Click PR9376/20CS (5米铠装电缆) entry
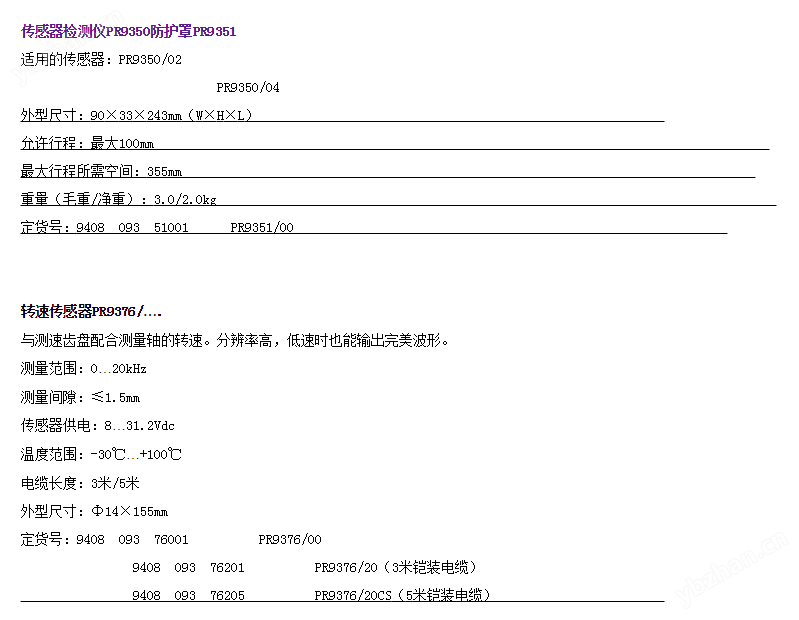 (x=403, y=595)
